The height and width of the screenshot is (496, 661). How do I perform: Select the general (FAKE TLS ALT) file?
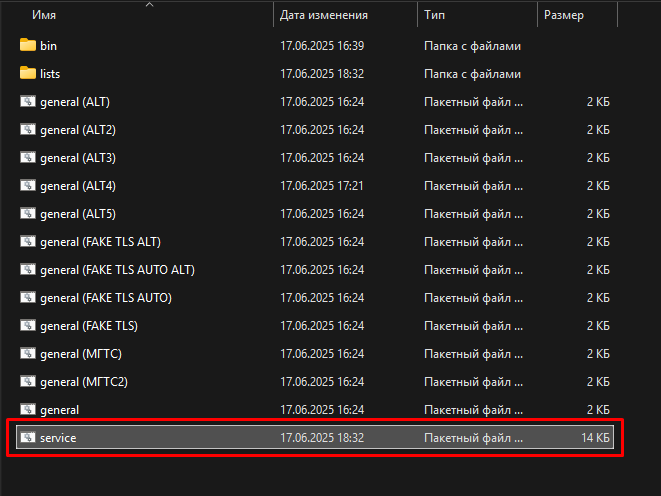coord(100,242)
